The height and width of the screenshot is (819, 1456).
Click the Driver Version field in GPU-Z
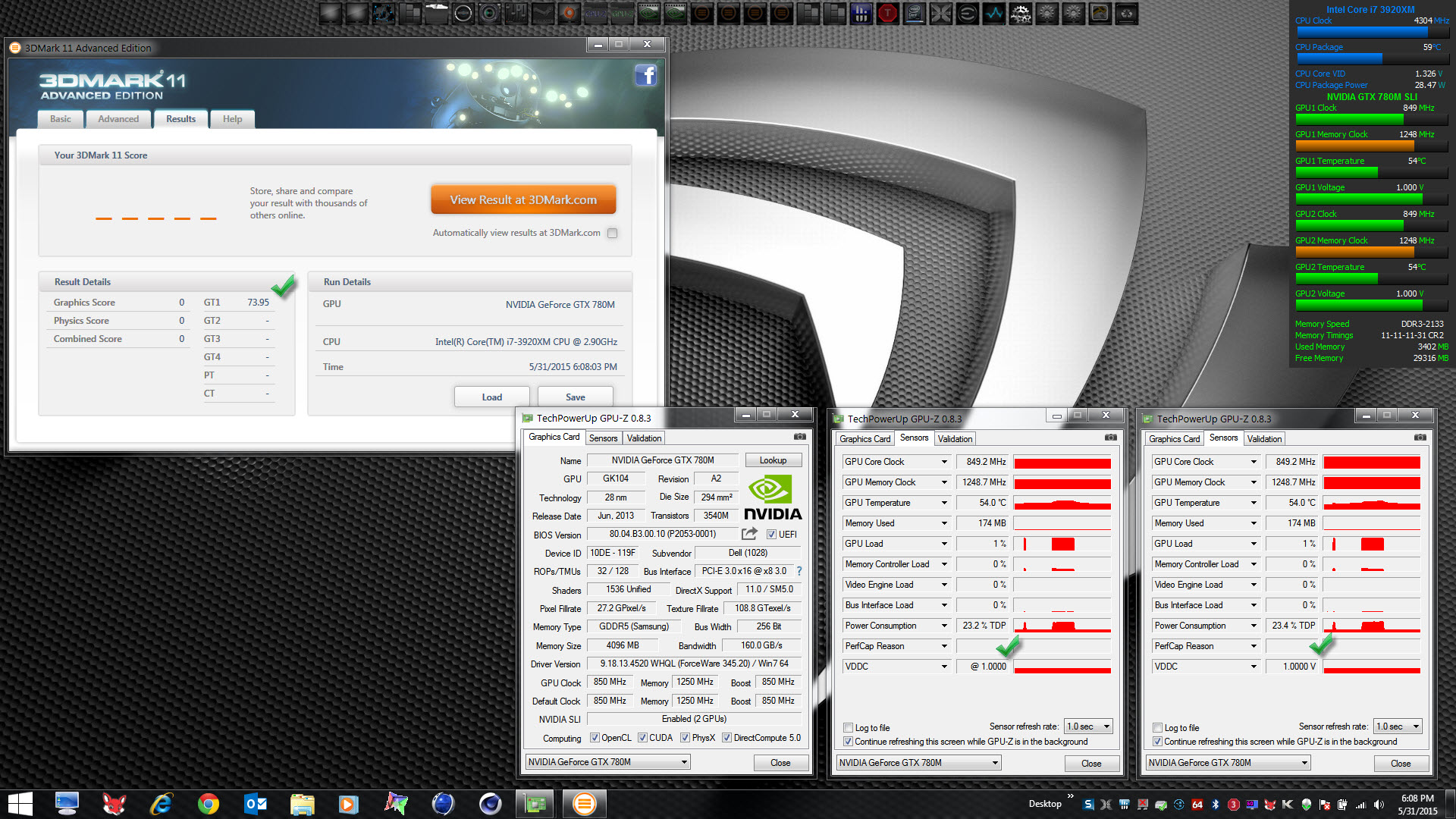tap(694, 664)
